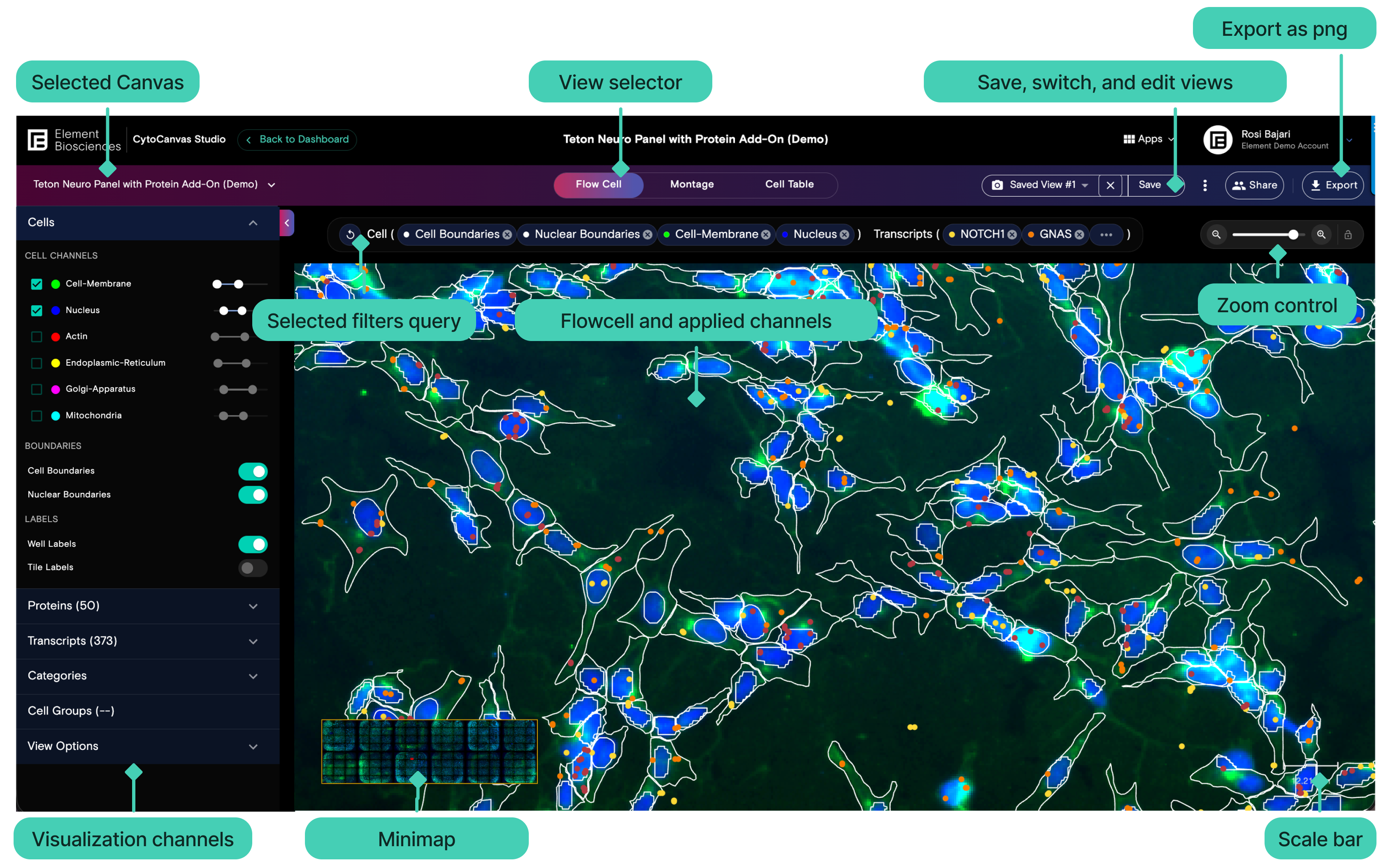This screenshot has height=868, width=1388.
Task: Click Back to Dashboard link
Action: (x=297, y=139)
